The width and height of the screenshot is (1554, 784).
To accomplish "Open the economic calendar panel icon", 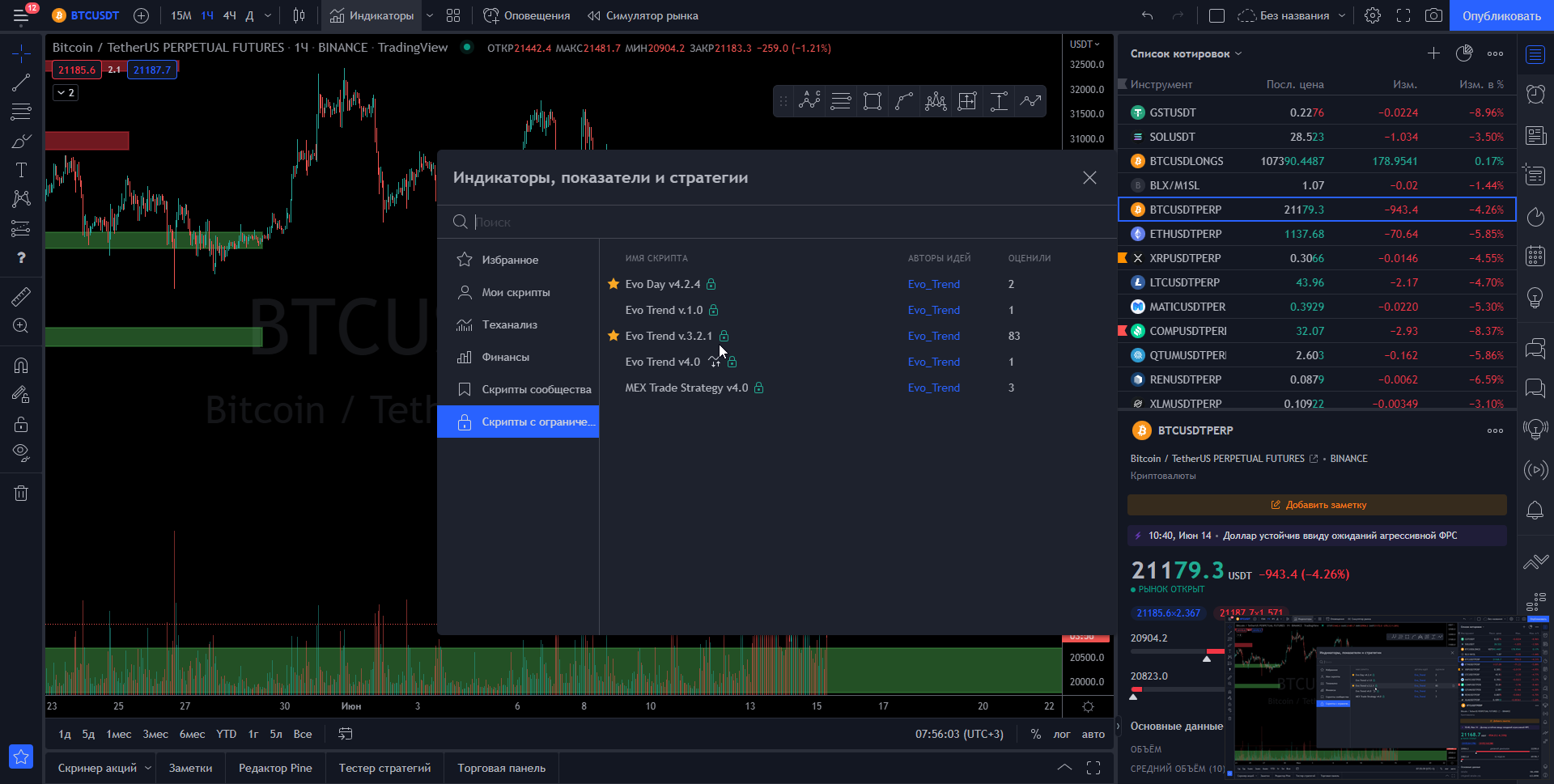I will click(1535, 256).
